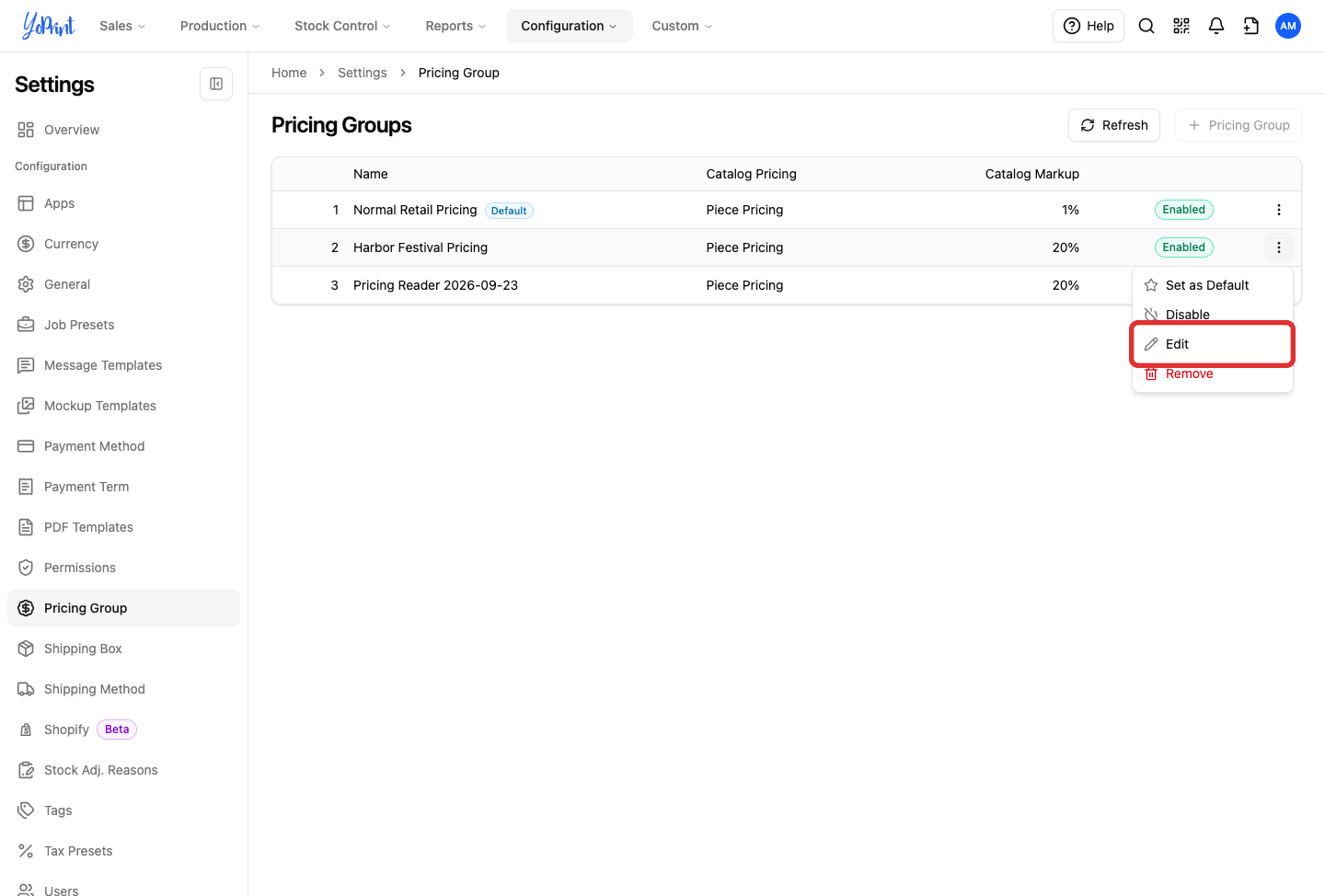This screenshot has width=1325, height=896.
Task: Open General settings
Action: coord(123,284)
